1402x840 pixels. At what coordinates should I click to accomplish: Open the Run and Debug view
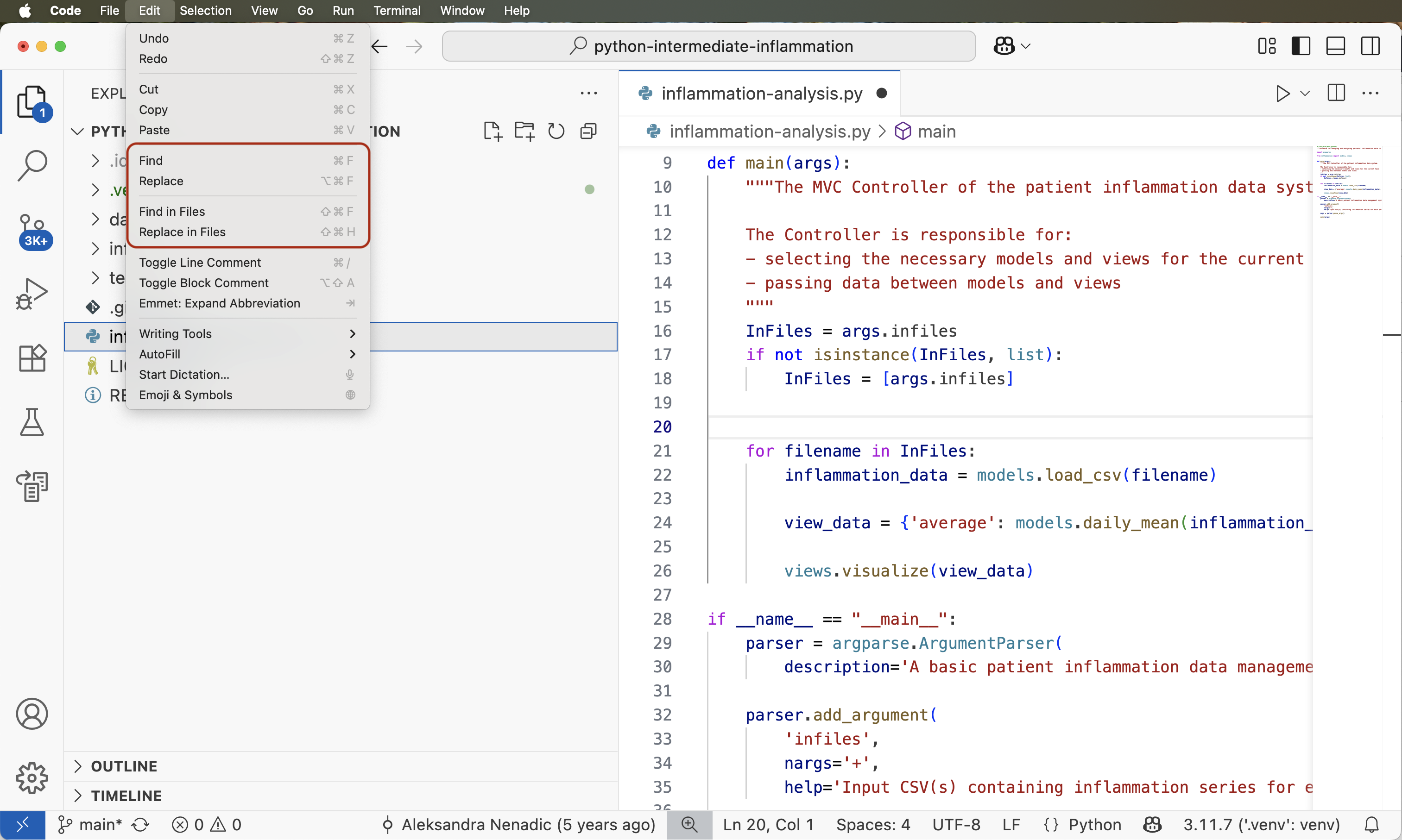[32, 293]
